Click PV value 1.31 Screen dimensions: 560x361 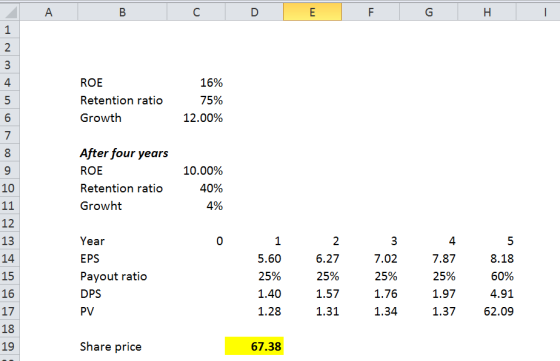pyautogui.click(x=328, y=311)
